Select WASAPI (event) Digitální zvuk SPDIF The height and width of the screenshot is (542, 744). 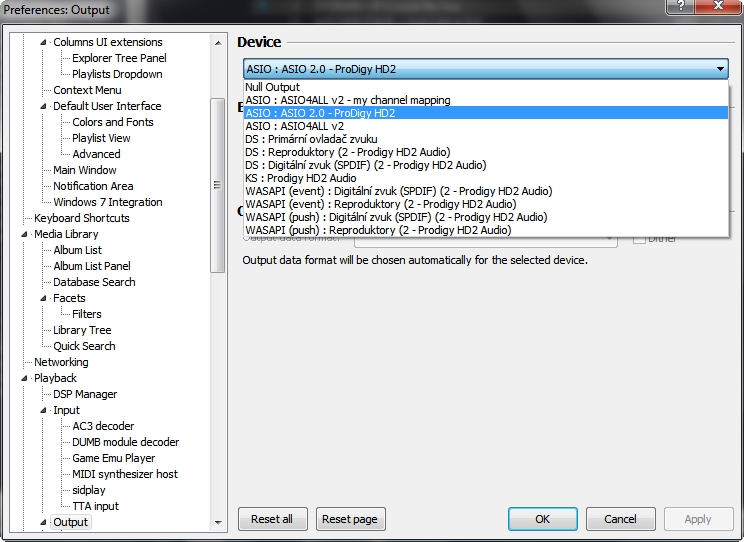click(486, 191)
